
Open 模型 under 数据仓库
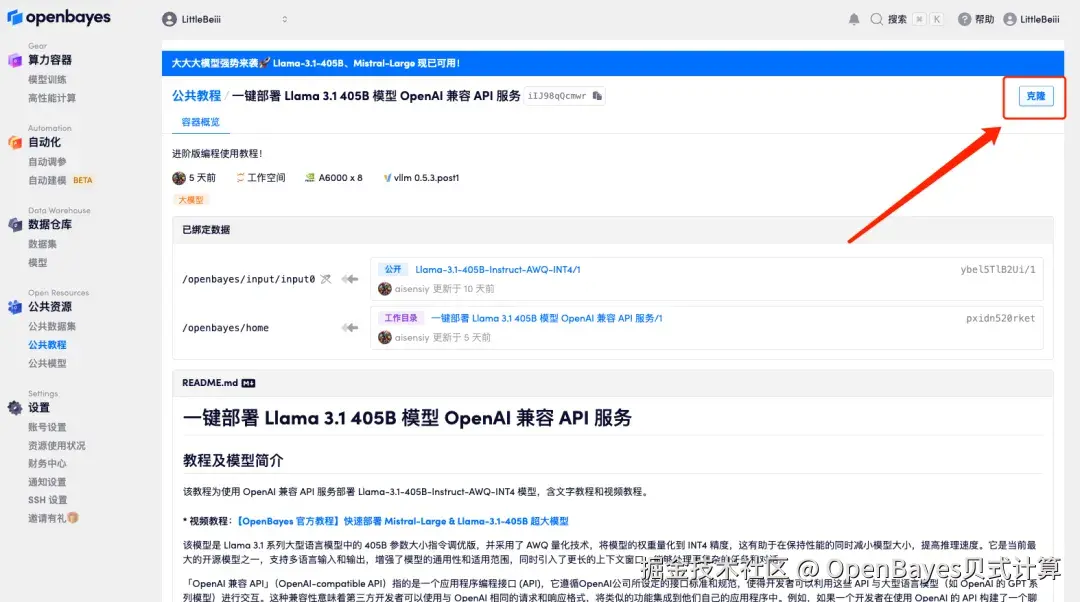click(x=38, y=262)
